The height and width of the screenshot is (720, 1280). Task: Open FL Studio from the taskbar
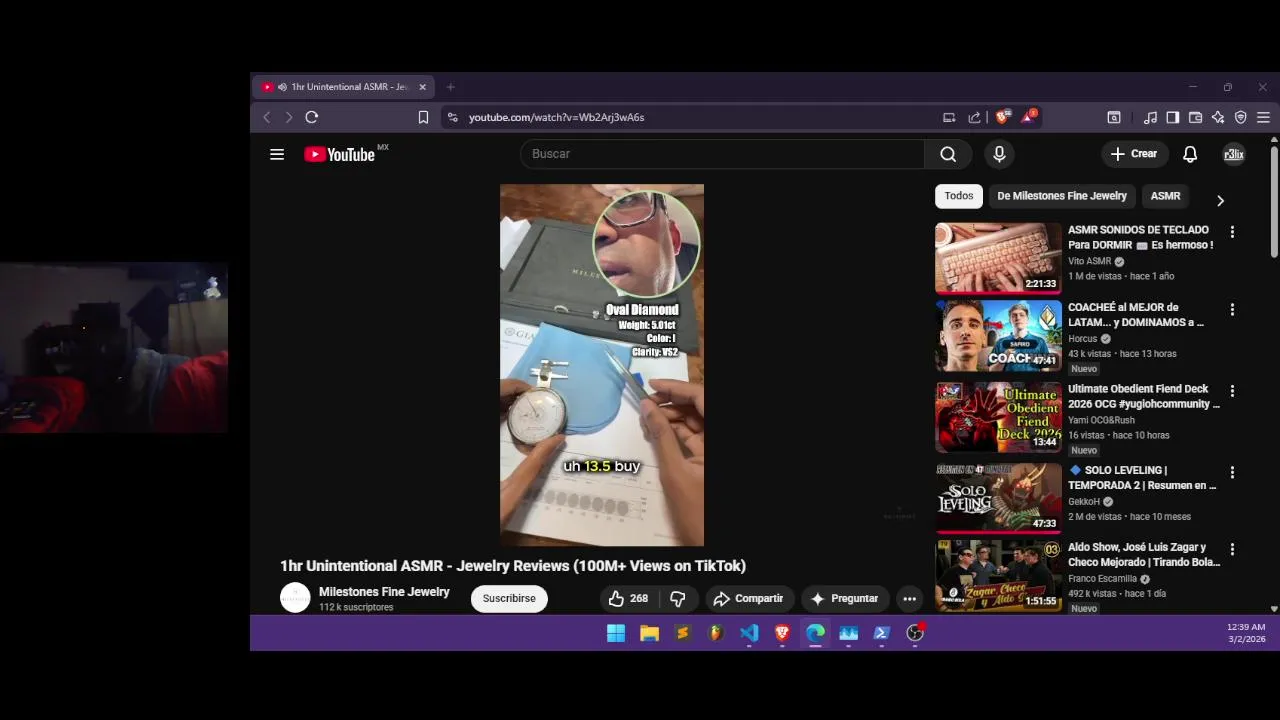[716, 633]
